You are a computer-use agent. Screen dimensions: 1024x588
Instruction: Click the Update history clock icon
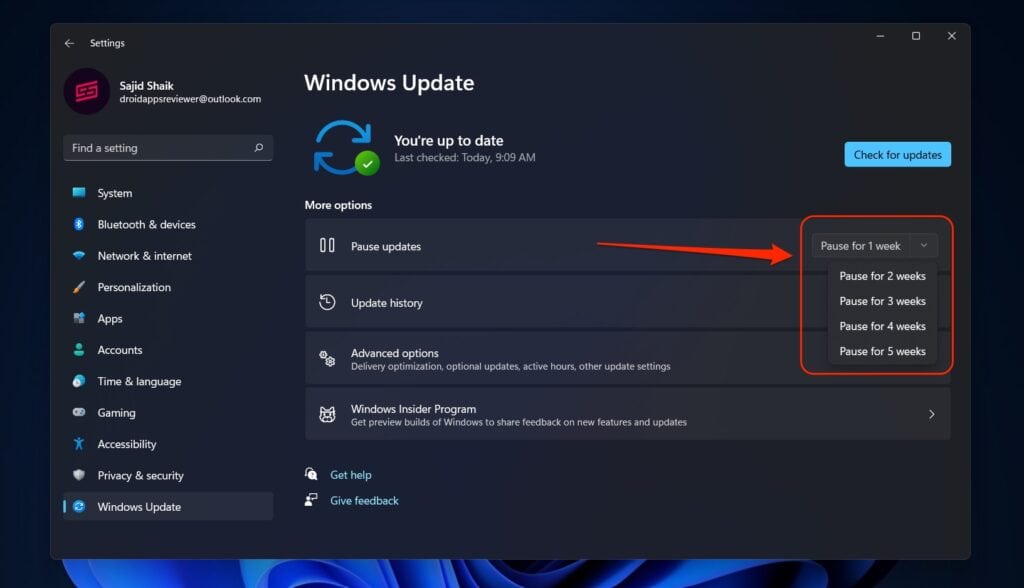pos(327,302)
